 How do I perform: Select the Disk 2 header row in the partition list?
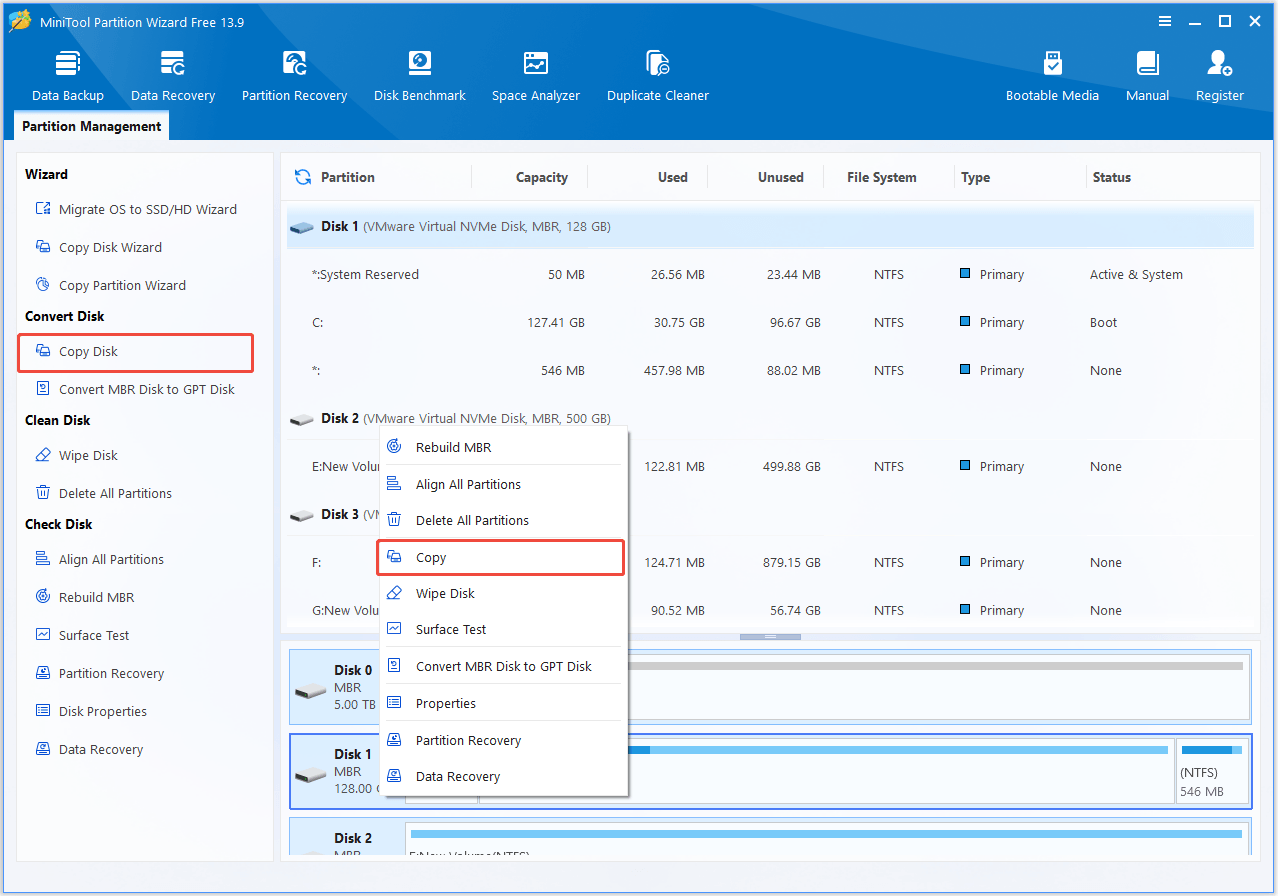pos(770,418)
